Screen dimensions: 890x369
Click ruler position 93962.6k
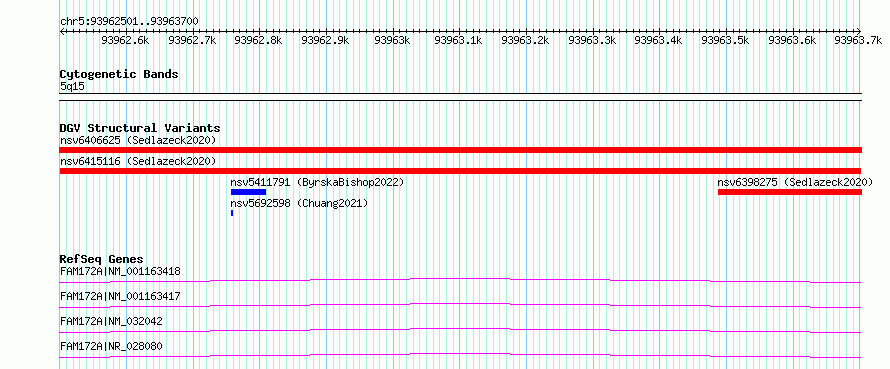tap(125, 40)
